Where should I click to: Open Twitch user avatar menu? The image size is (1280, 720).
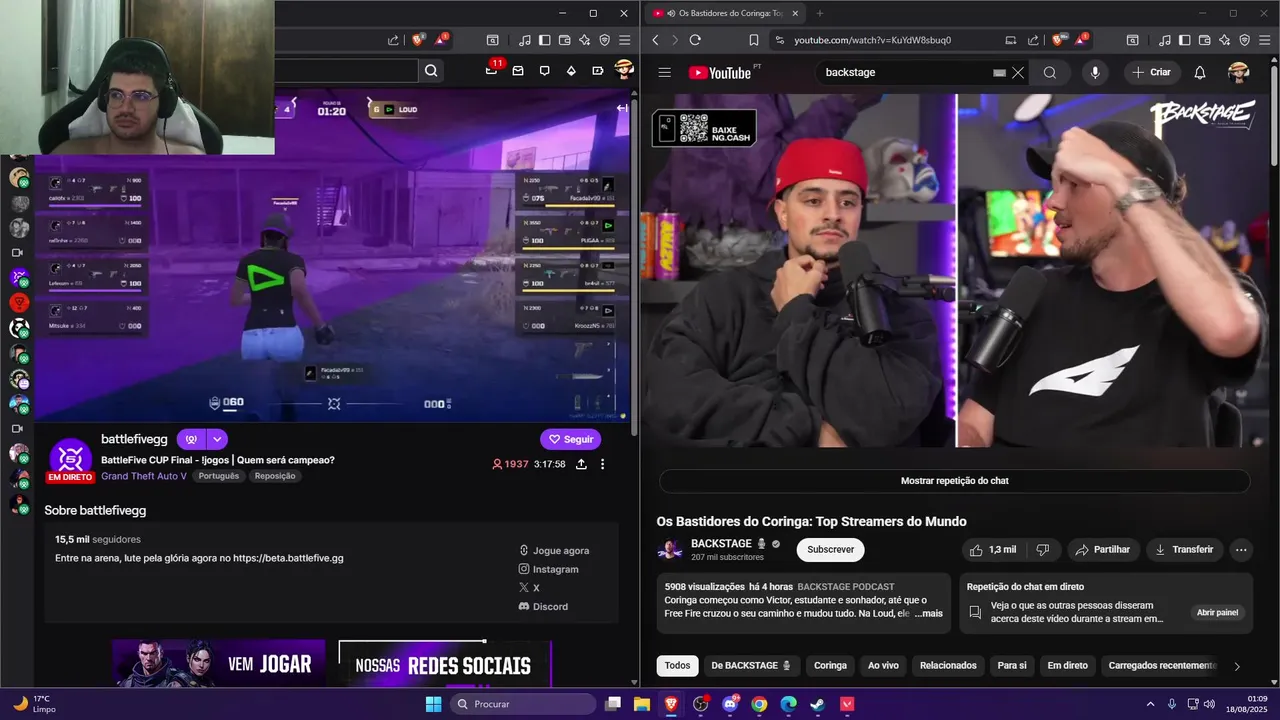coord(624,70)
